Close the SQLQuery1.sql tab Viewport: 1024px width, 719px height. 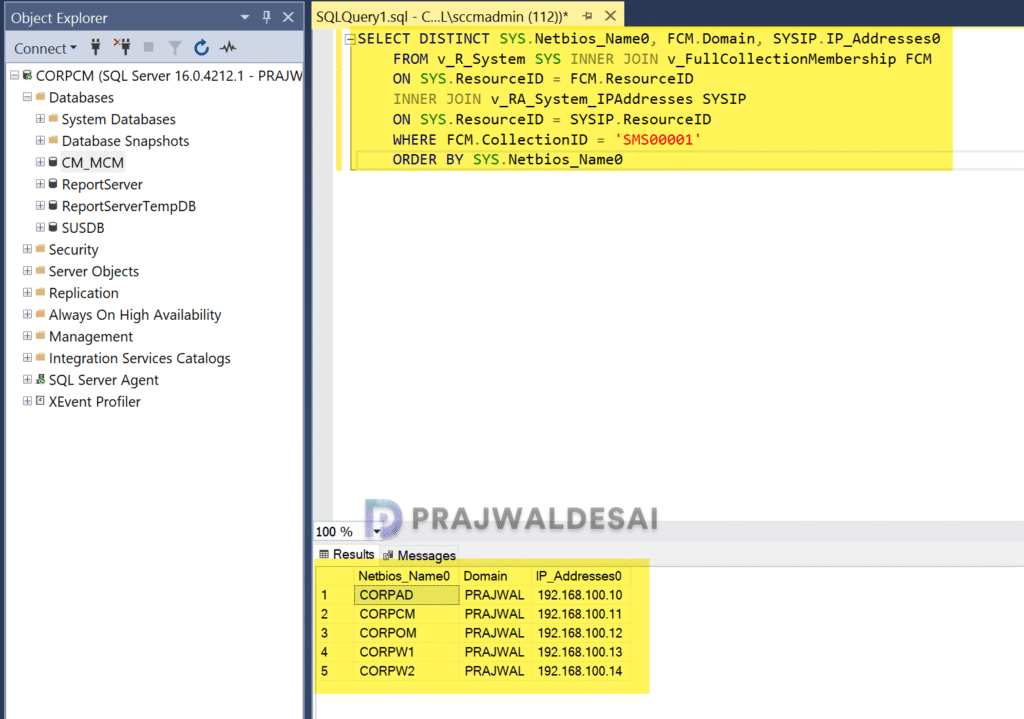click(x=610, y=16)
